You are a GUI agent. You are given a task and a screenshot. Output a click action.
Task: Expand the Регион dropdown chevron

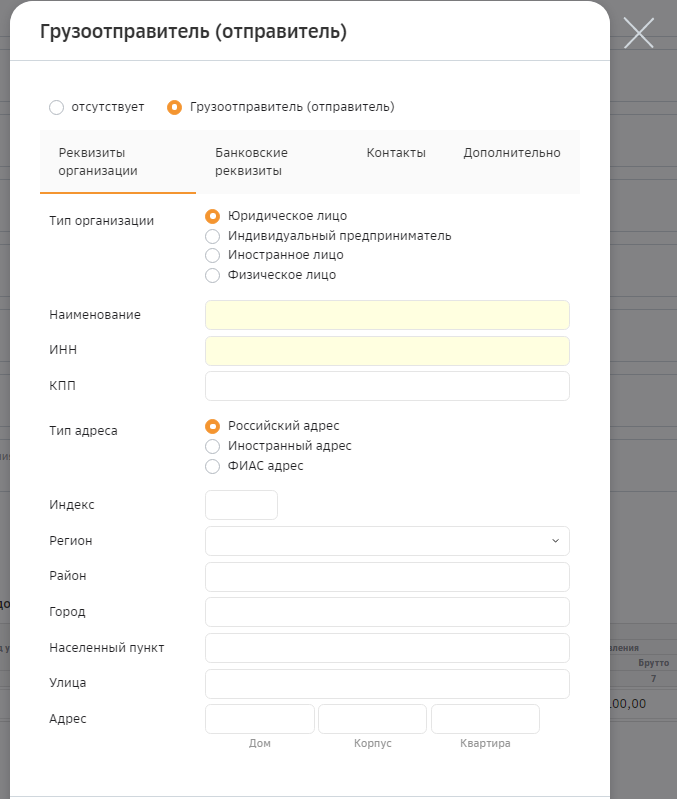coord(555,541)
